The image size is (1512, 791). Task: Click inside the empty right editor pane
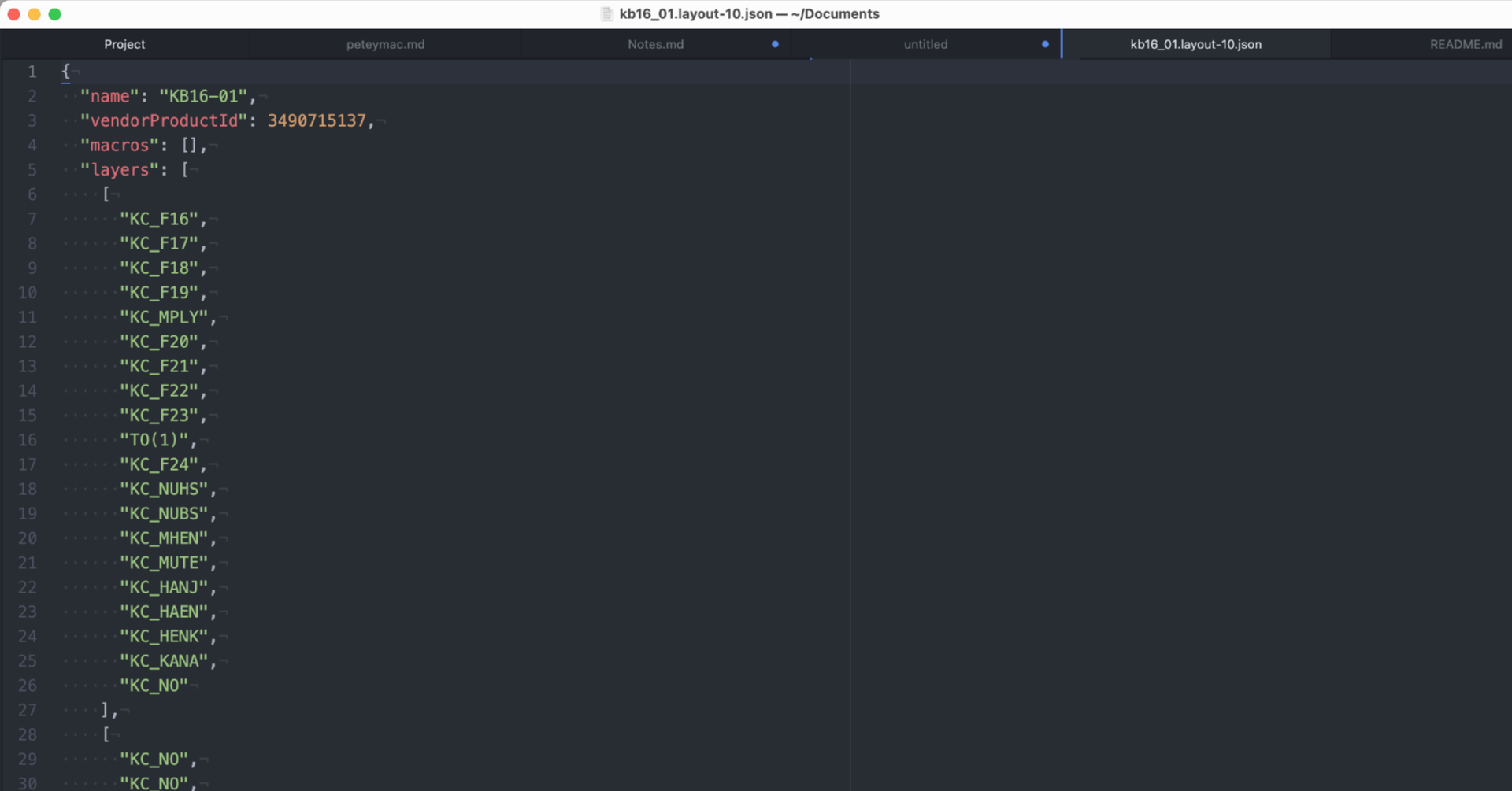(1181, 394)
